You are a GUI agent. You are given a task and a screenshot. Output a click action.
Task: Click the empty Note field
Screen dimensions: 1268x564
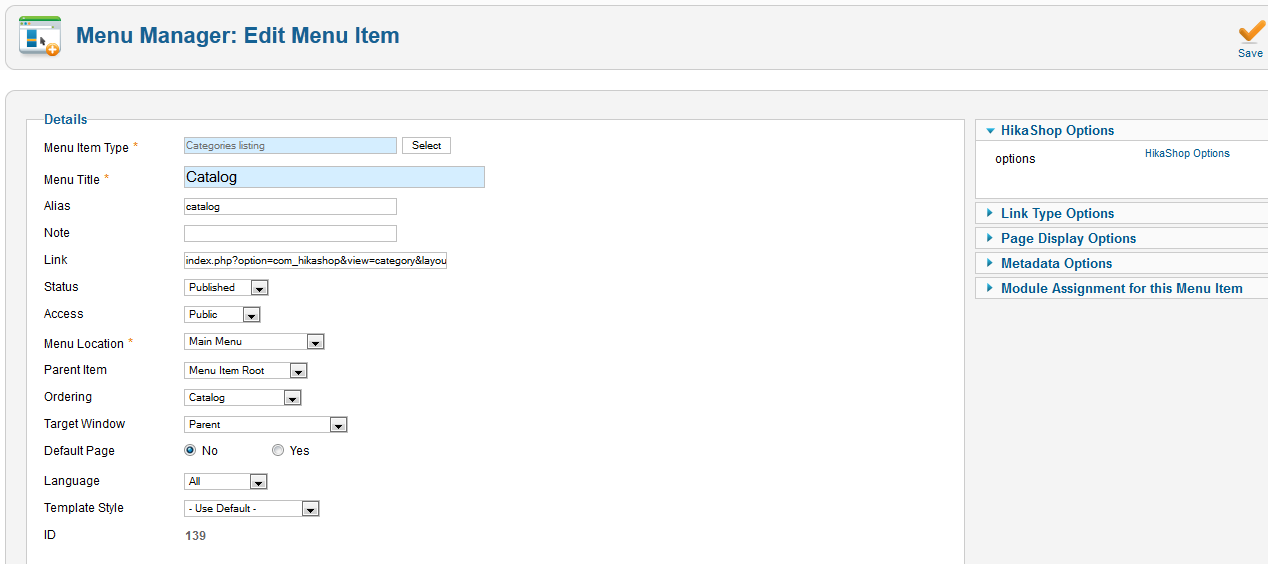pyautogui.click(x=290, y=233)
